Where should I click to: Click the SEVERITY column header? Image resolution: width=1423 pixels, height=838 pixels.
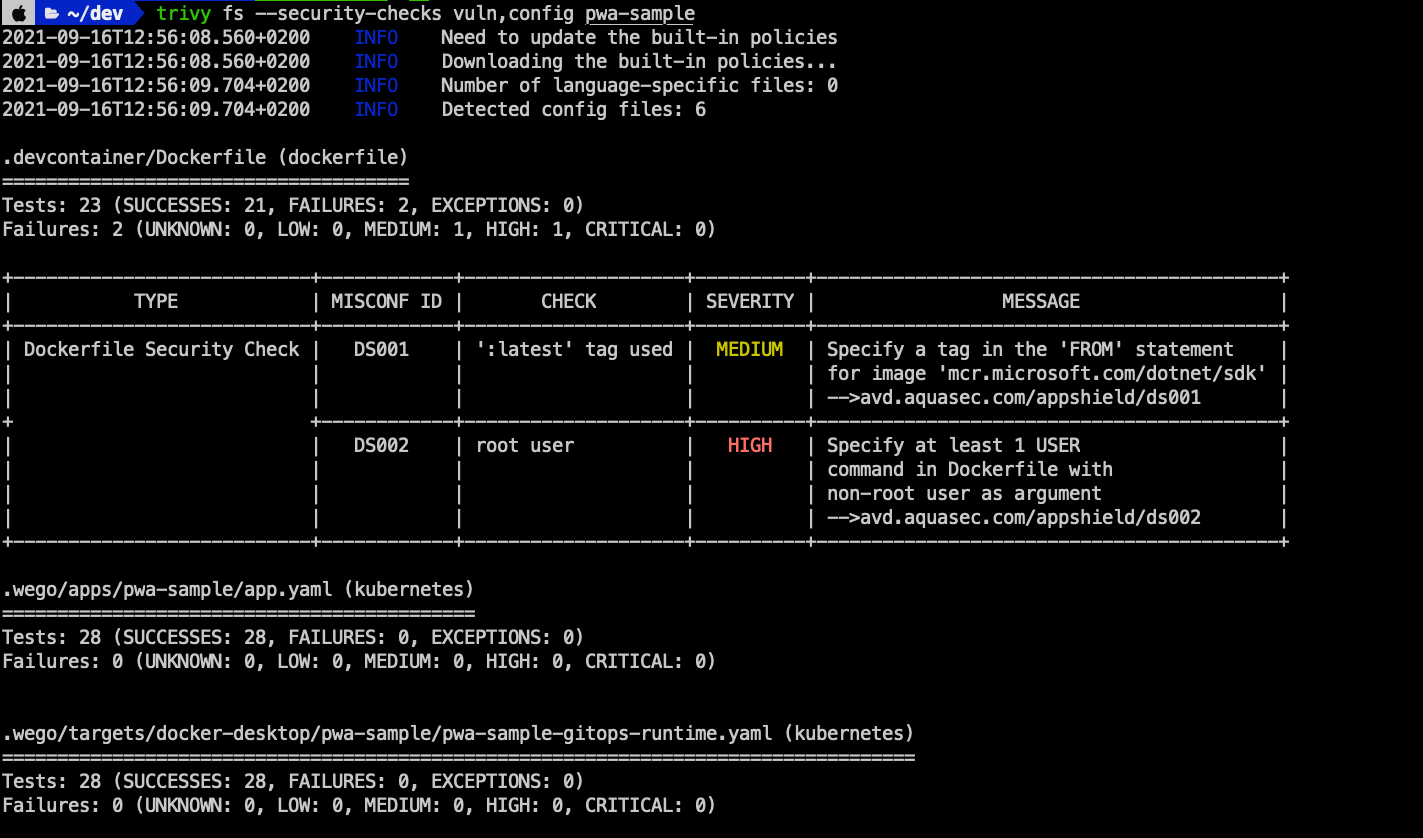coord(749,301)
